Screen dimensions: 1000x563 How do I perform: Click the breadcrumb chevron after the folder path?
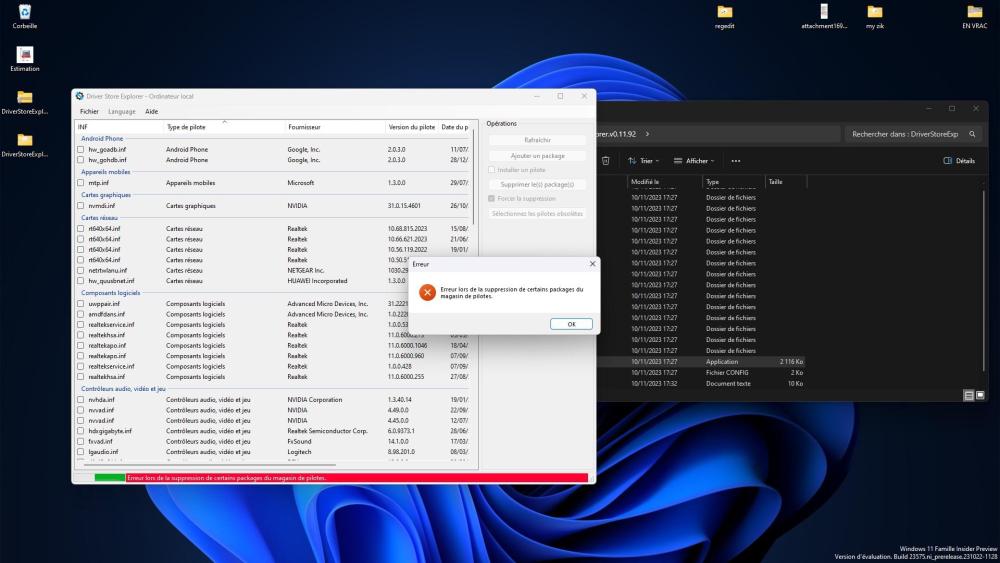(648, 133)
